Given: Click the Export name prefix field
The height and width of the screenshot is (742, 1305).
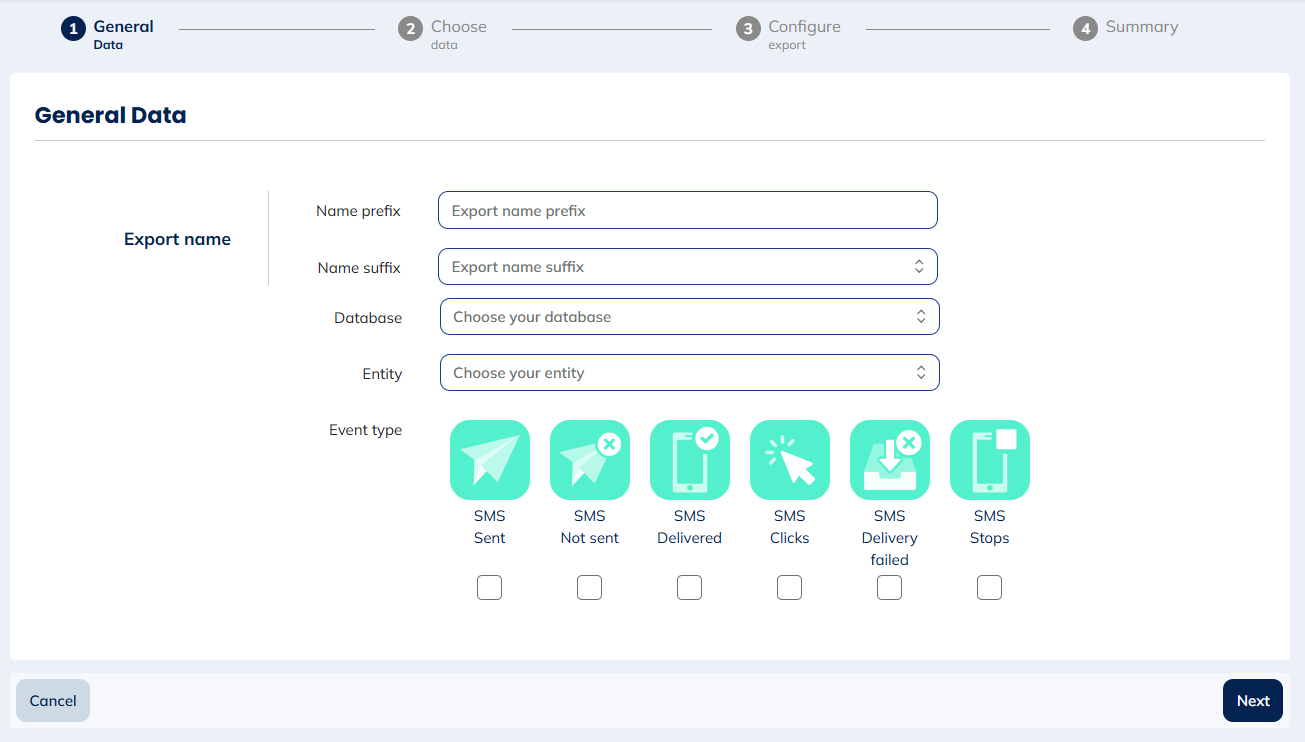Looking at the screenshot, I should pyautogui.click(x=687, y=210).
